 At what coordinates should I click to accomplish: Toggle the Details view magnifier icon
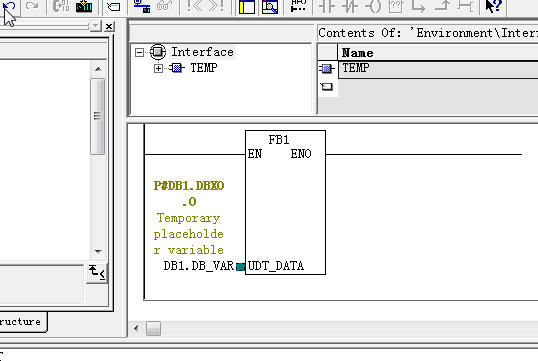270,6
